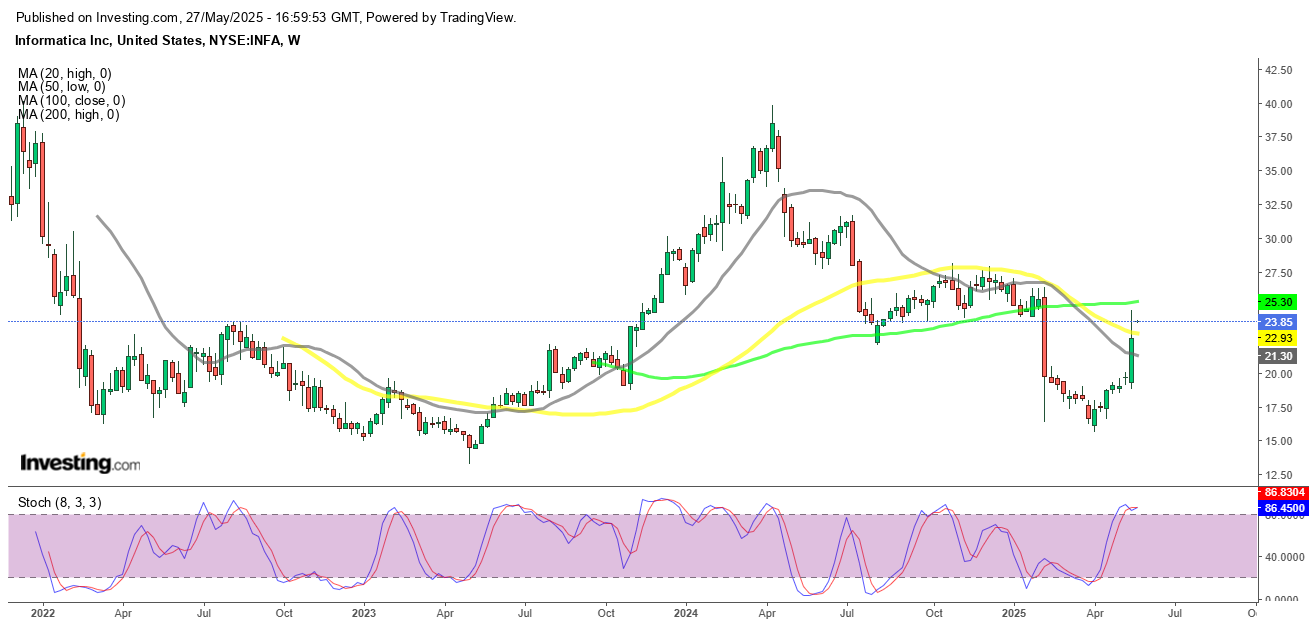The height and width of the screenshot is (626, 1316).
Task: Click the 2025 label on the time axis
Action: pos(1014,611)
